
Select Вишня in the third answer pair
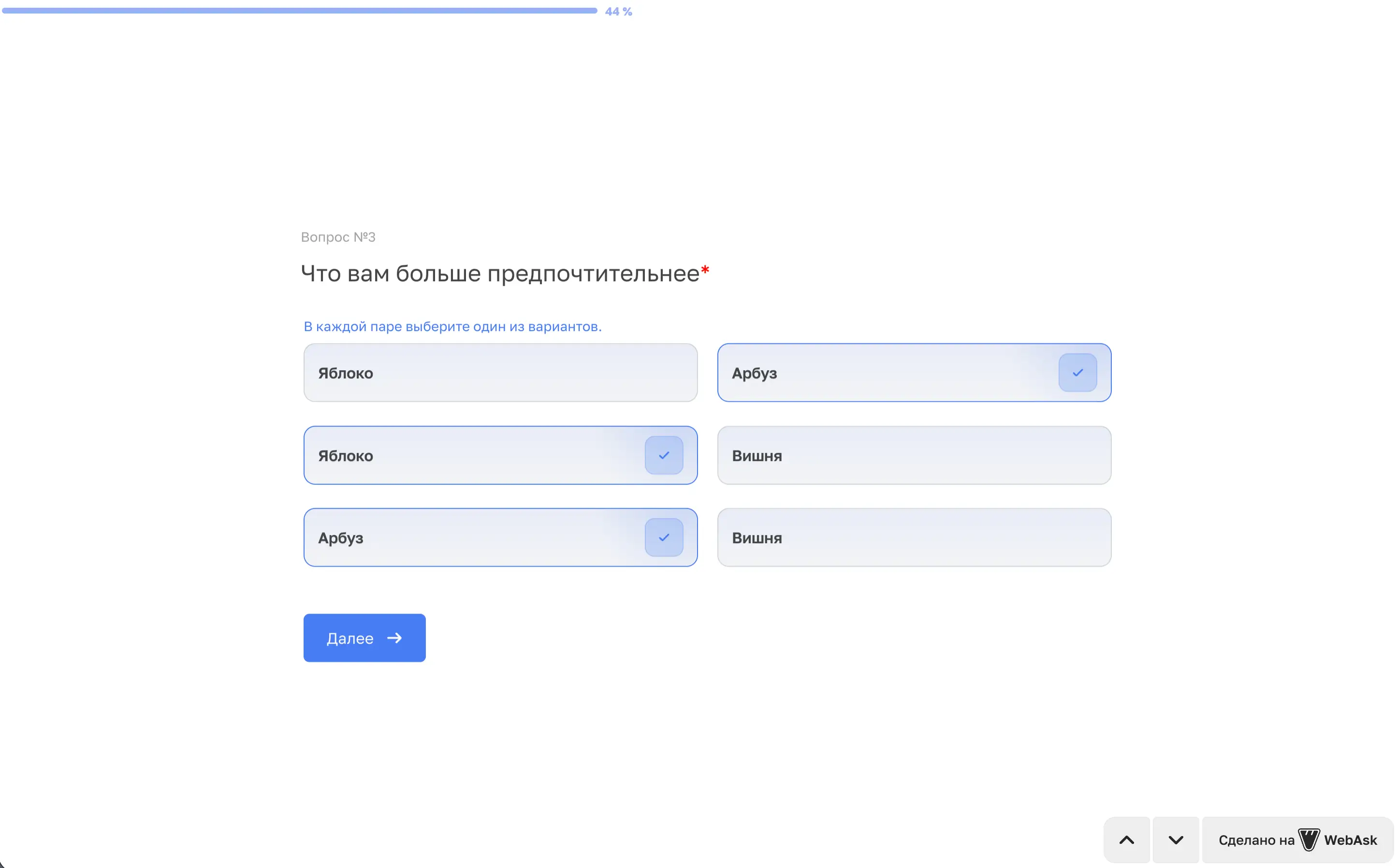tap(914, 537)
